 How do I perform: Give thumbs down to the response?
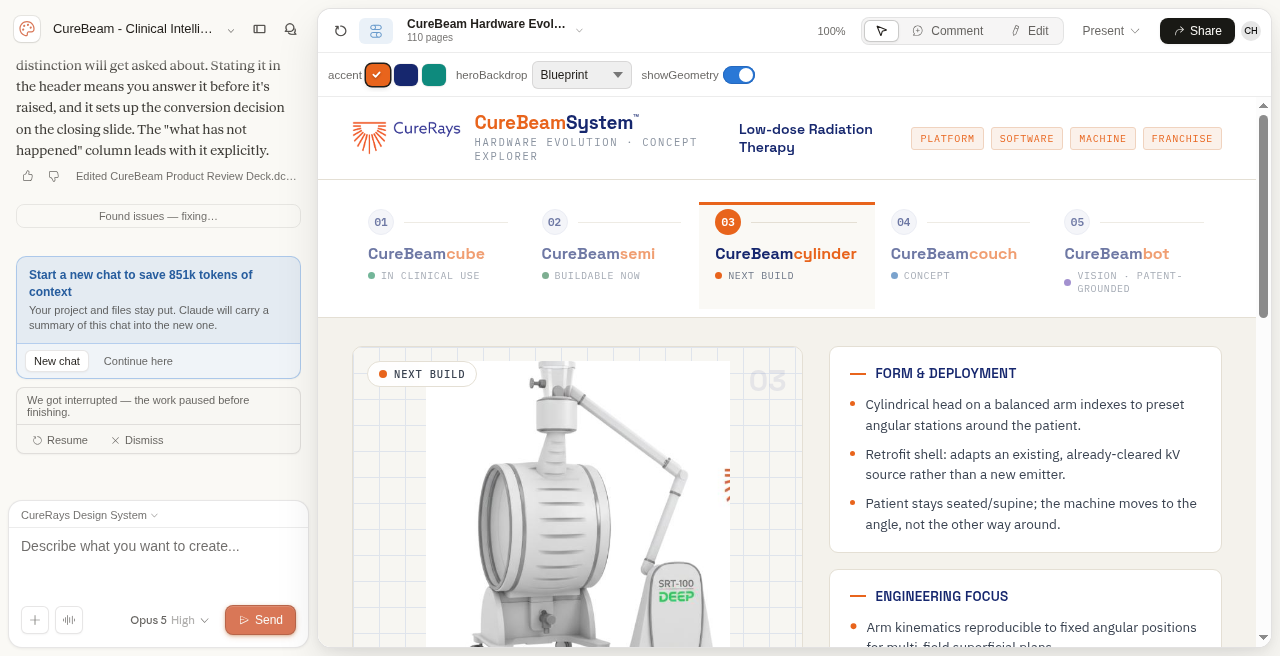[54, 176]
